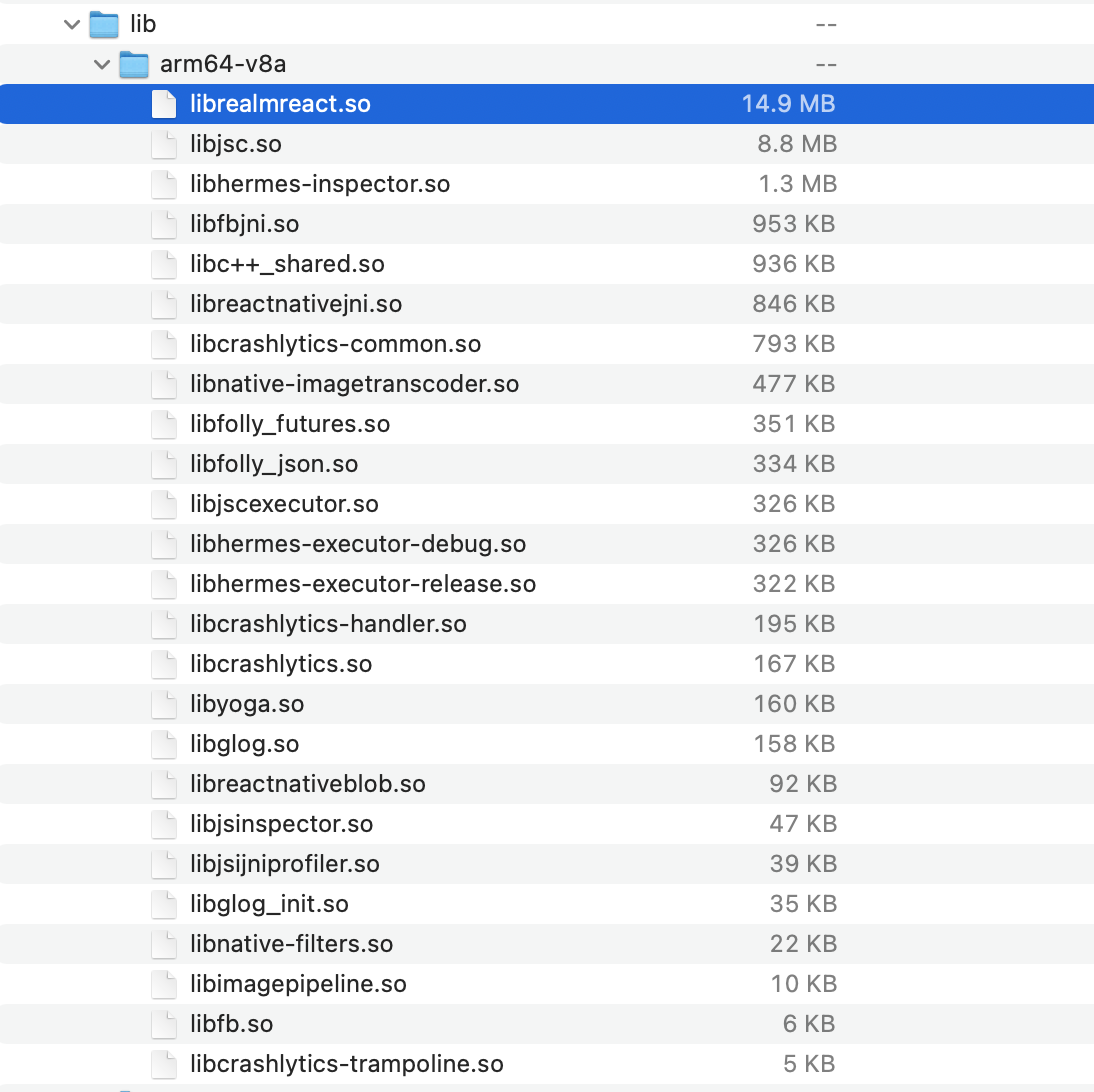Select the libfbjni.so file name
The image size is (1094, 1092).
(245, 224)
